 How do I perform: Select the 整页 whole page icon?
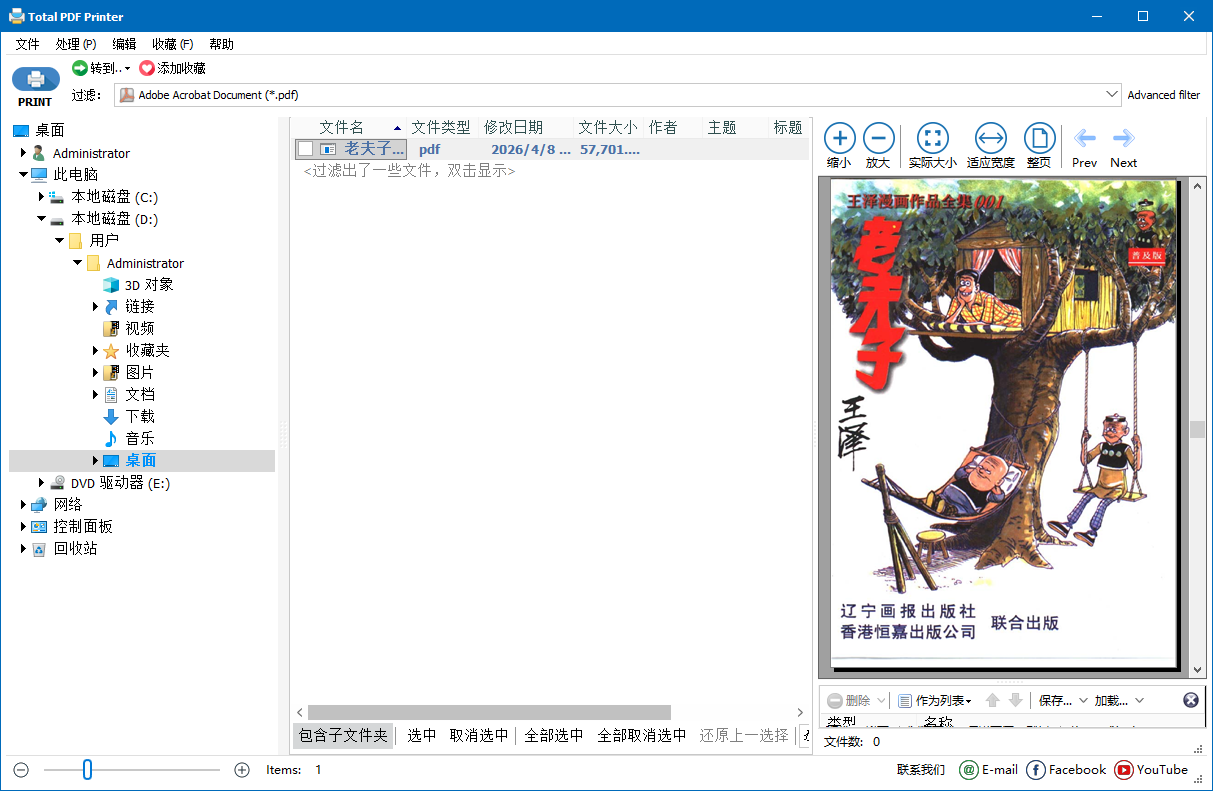click(x=1039, y=138)
